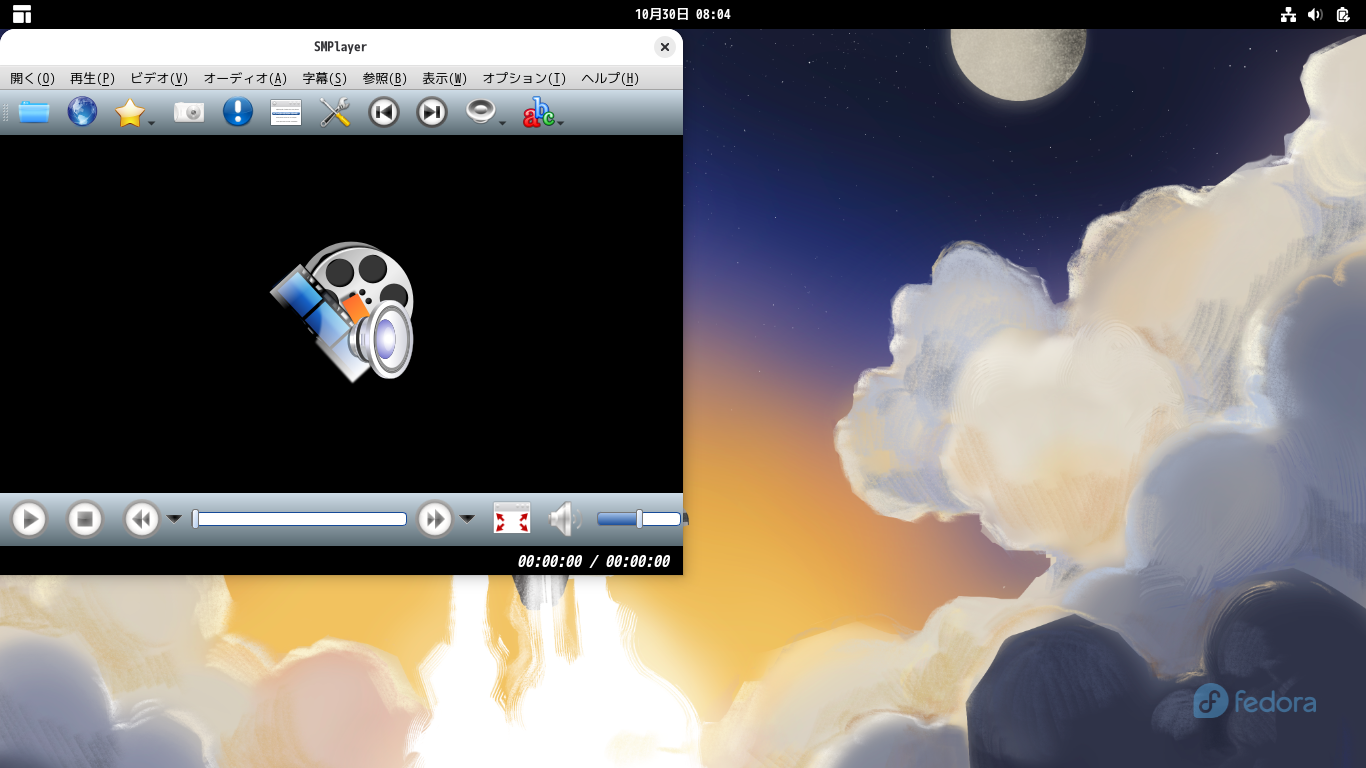Jump to the next item in the toolbar

pyautogui.click(x=432, y=112)
